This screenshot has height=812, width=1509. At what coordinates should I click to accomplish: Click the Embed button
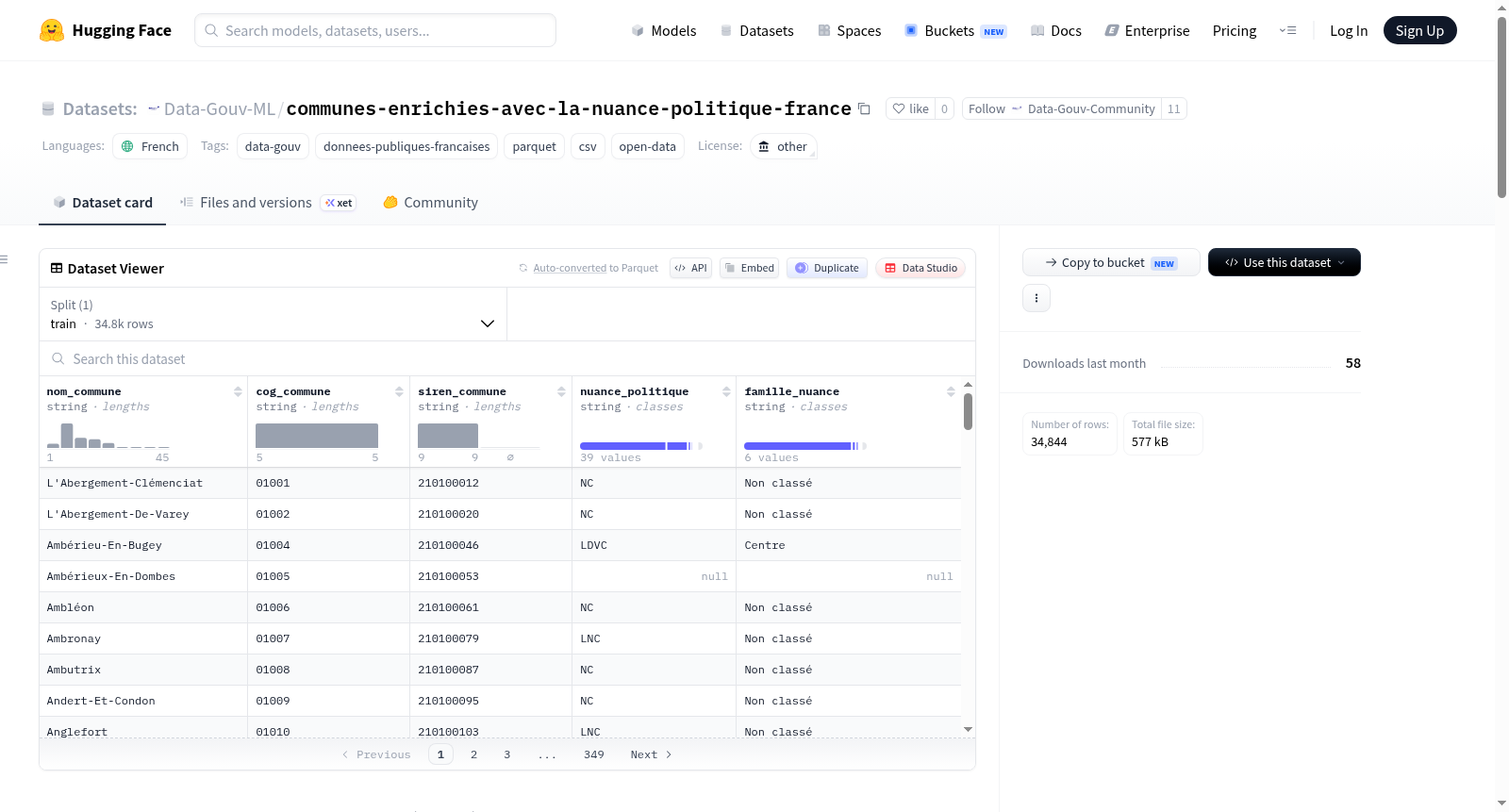[x=749, y=268]
